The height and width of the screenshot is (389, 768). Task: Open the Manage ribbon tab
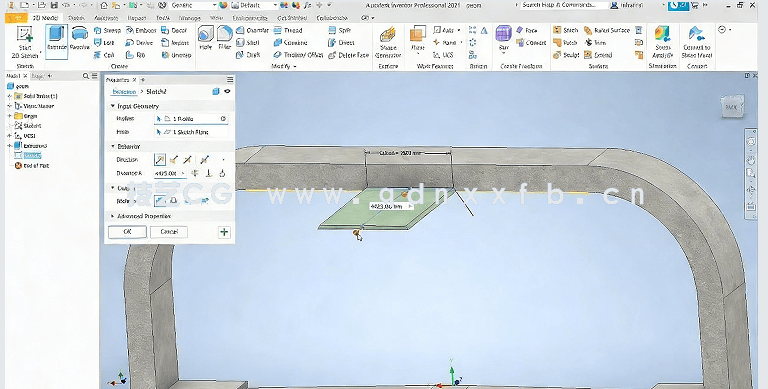(190, 18)
